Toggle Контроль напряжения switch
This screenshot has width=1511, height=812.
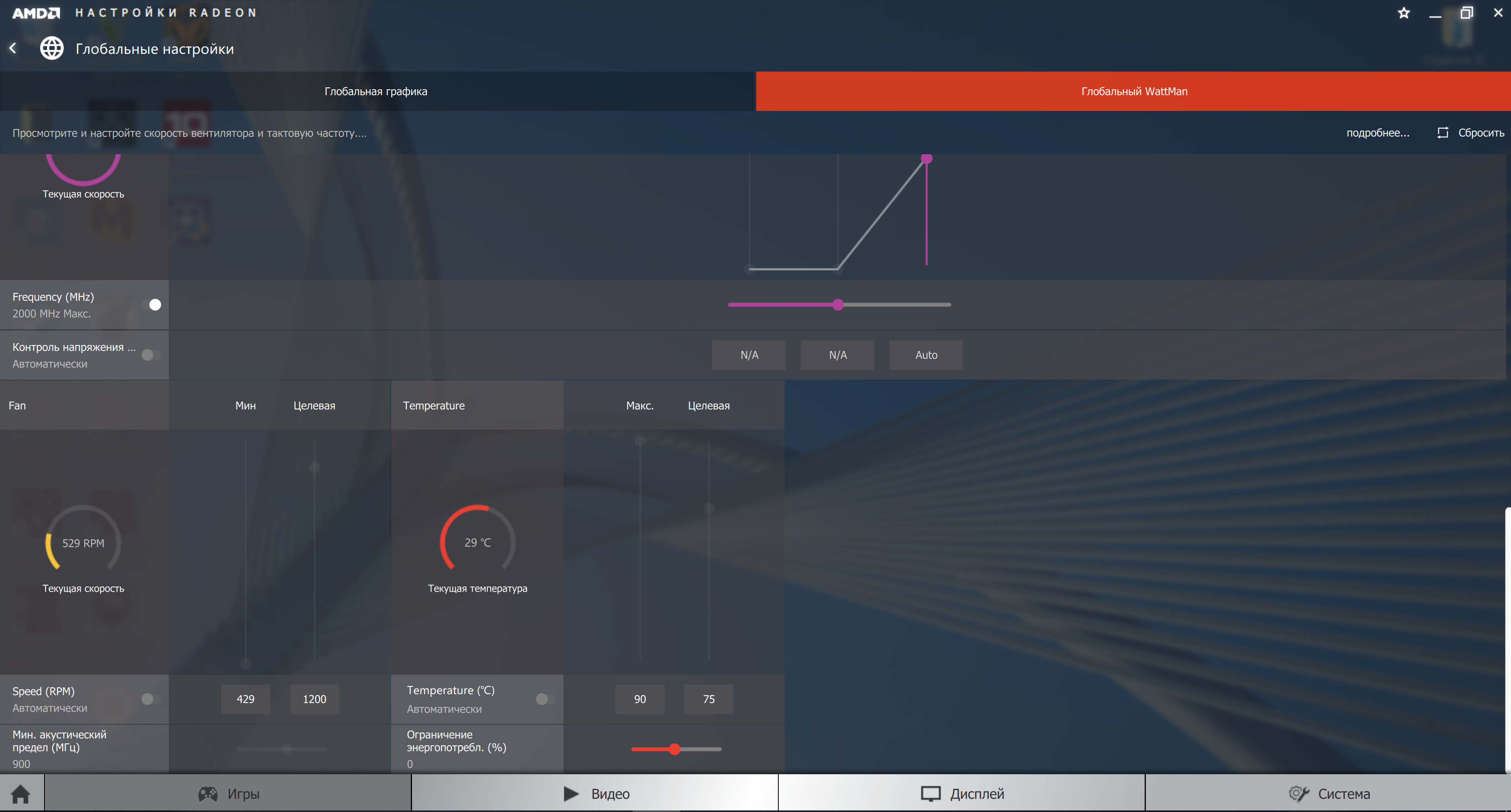[x=151, y=355]
